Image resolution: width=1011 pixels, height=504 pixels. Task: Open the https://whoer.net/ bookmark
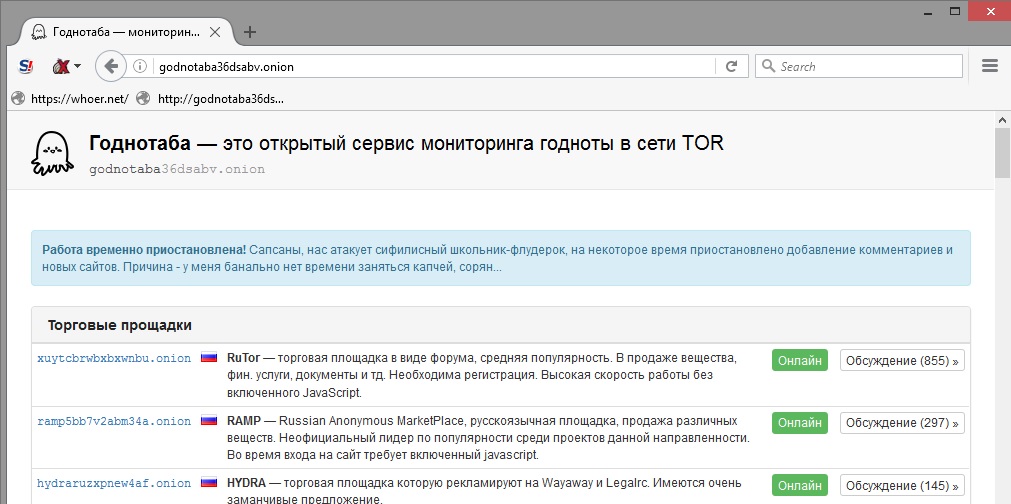(x=70, y=99)
